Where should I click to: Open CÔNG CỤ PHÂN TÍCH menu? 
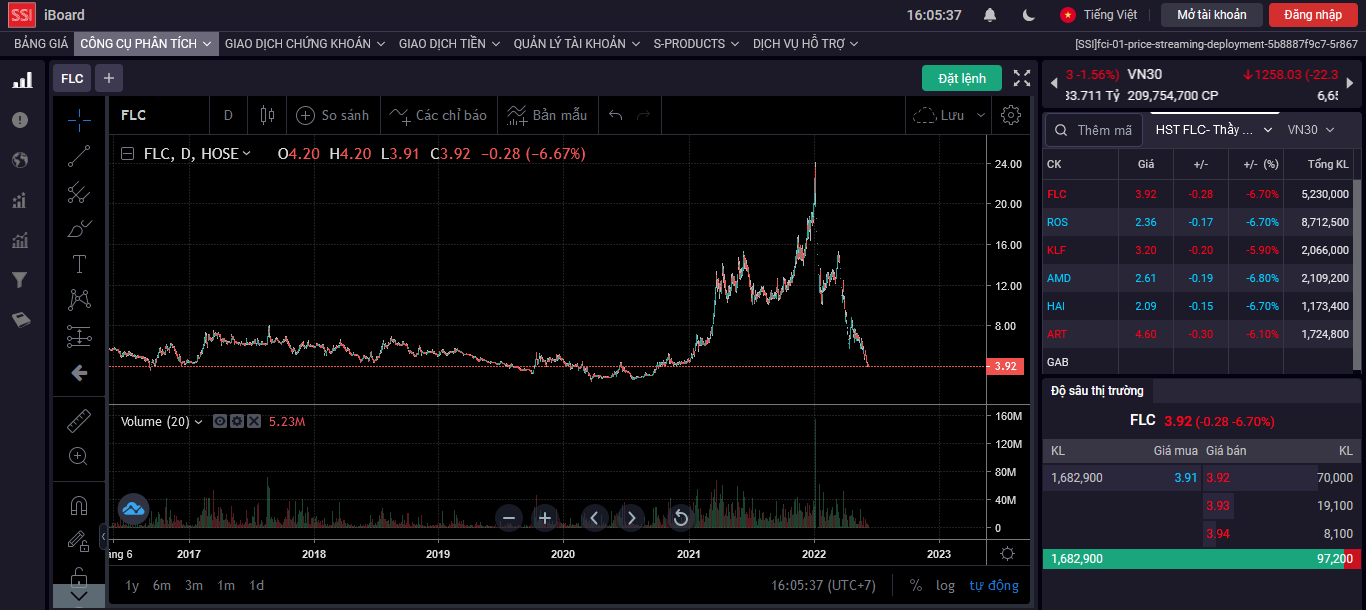point(146,44)
